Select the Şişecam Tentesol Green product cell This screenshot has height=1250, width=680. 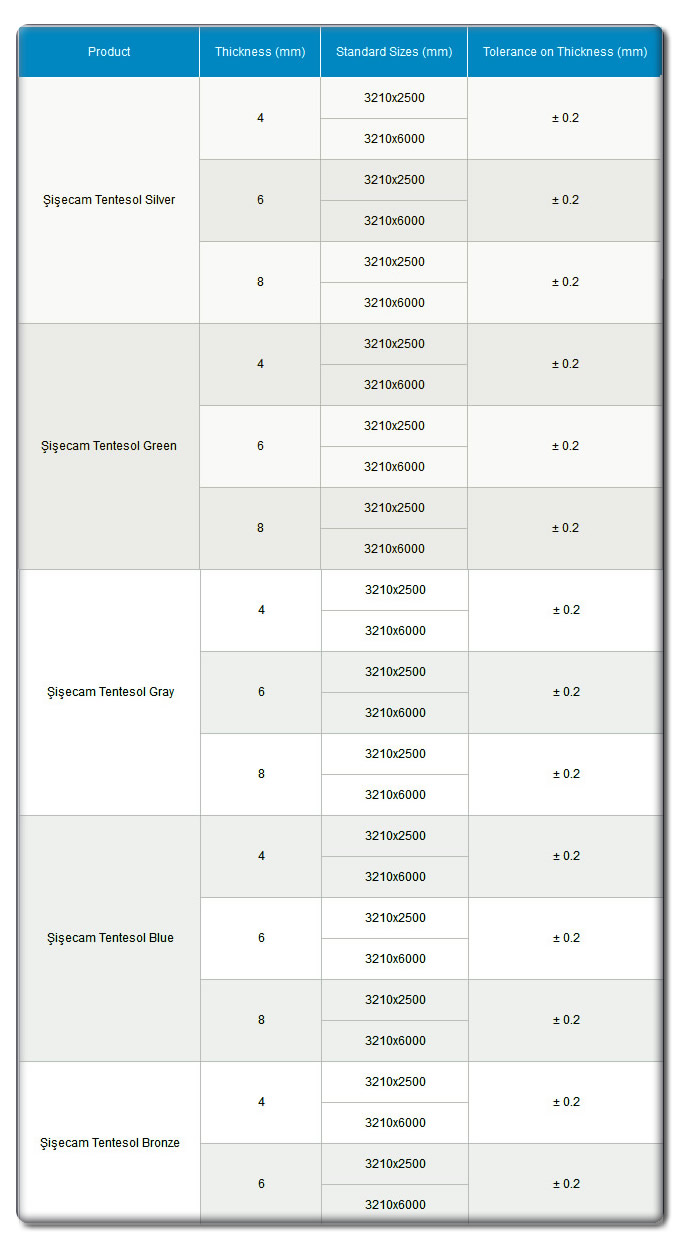pos(109,446)
